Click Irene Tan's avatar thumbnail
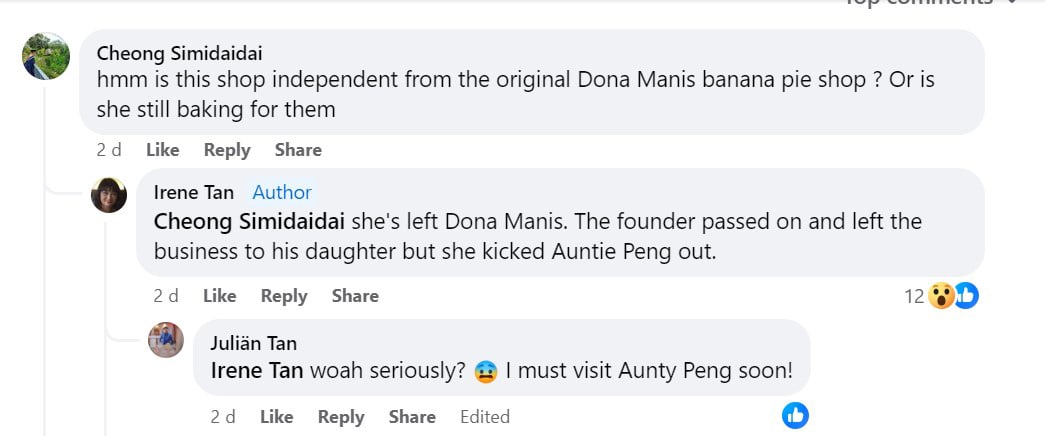This screenshot has width=1045, height=436. [109, 195]
